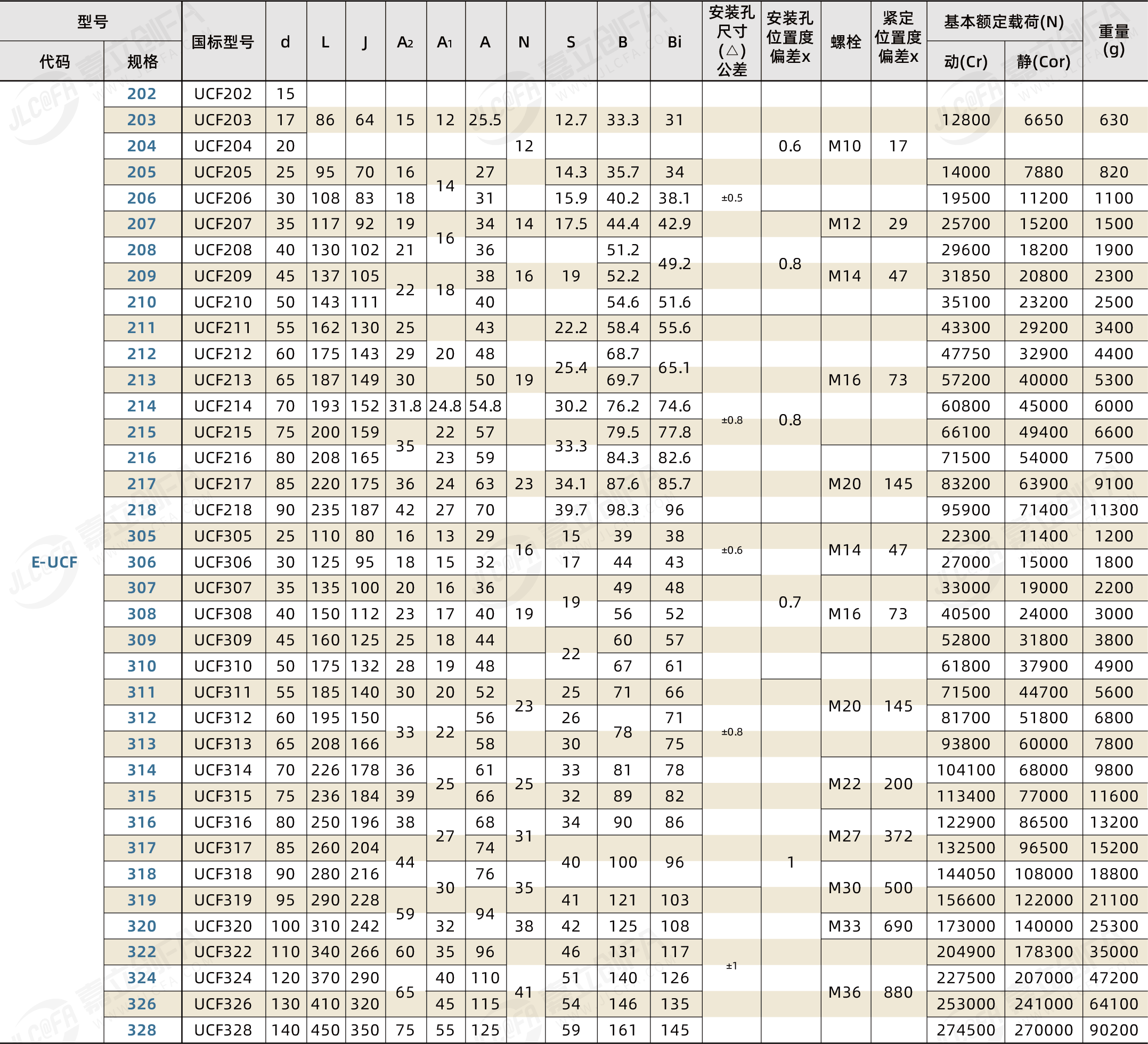Select the 静(Cor) sub-header
This screenshot has height=1044, width=1148.
(x=1043, y=61)
